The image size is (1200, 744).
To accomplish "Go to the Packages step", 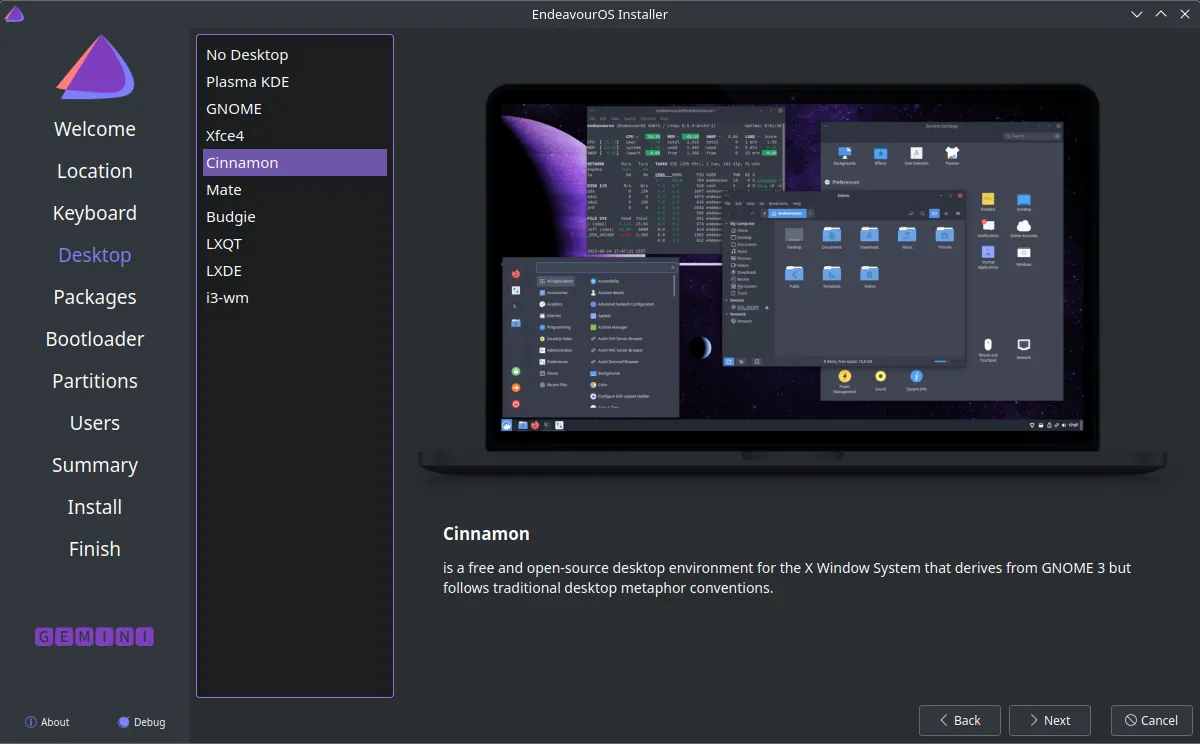I will 95,297.
